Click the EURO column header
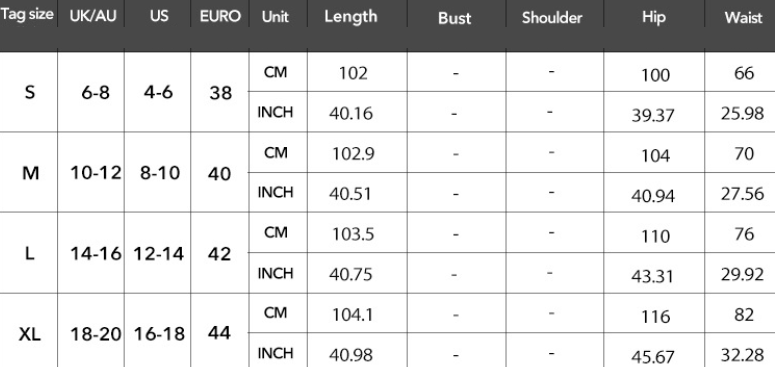The height and width of the screenshot is (367, 775). [x=220, y=16]
